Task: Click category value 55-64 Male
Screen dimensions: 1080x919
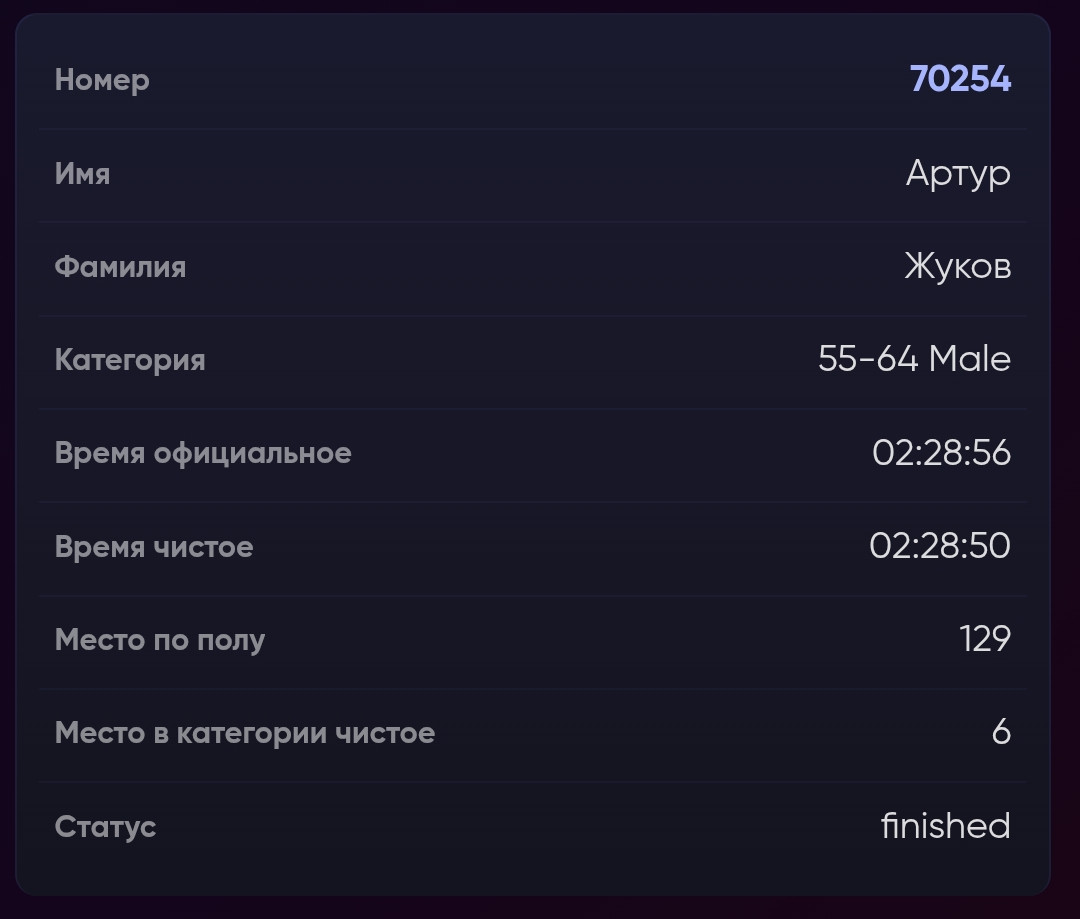Action: point(915,359)
